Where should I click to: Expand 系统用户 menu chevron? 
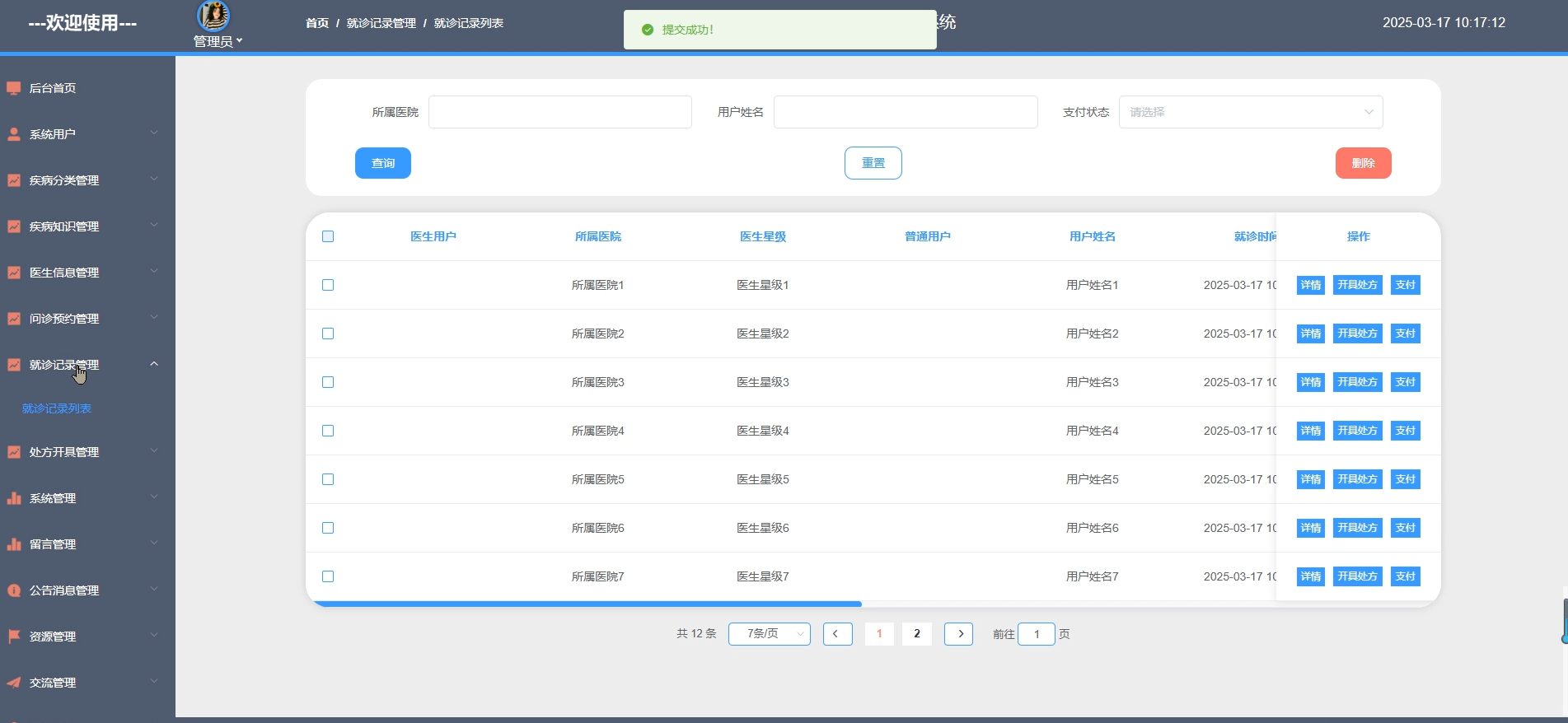pyautogui.click(x=154, y=133)
